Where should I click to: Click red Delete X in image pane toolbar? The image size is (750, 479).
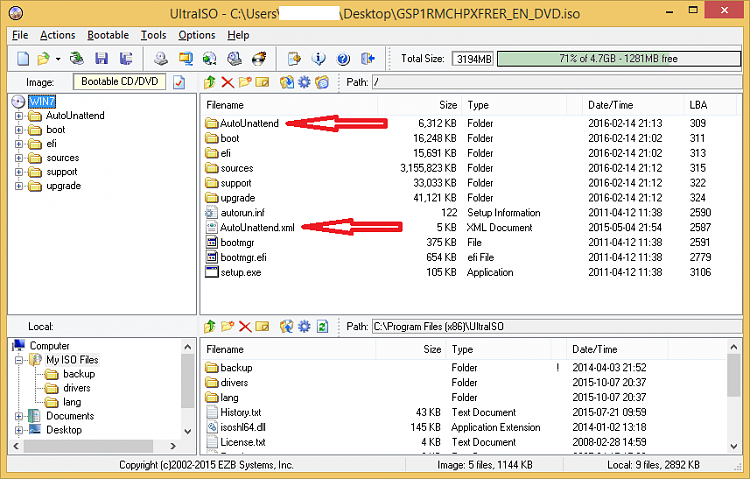coord(228,82)
